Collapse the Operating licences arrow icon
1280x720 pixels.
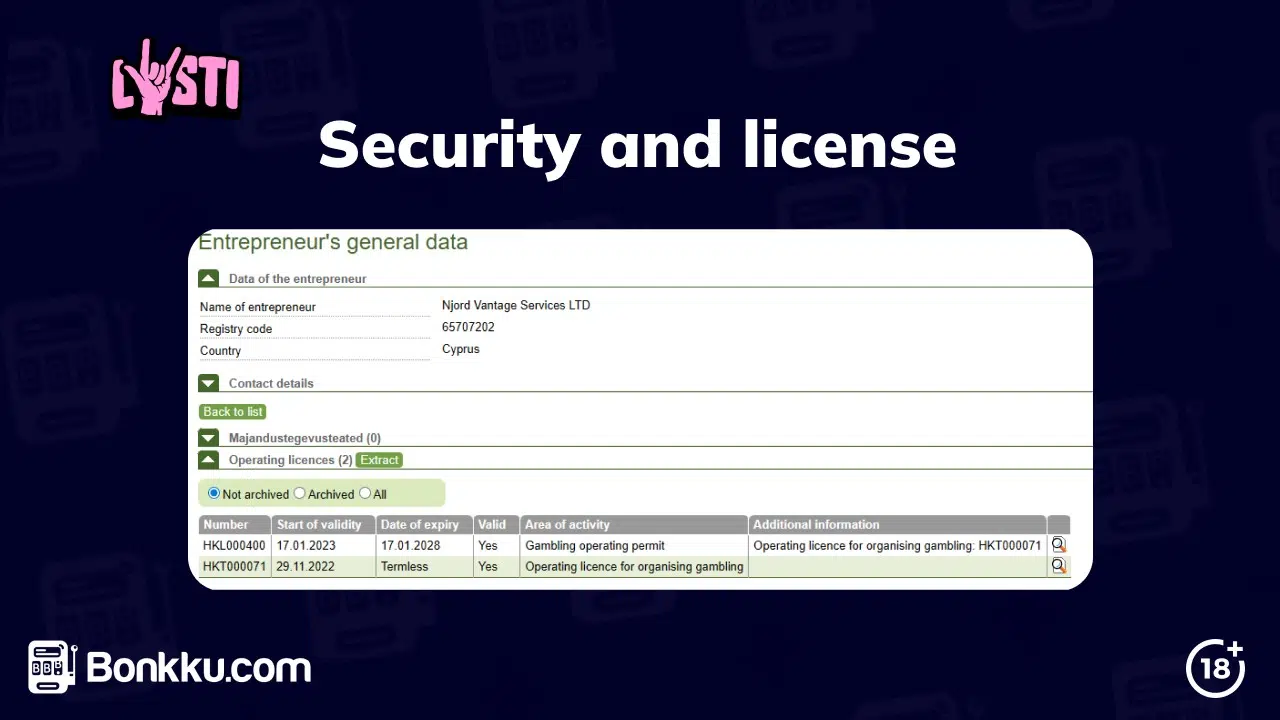pos(208,459)
